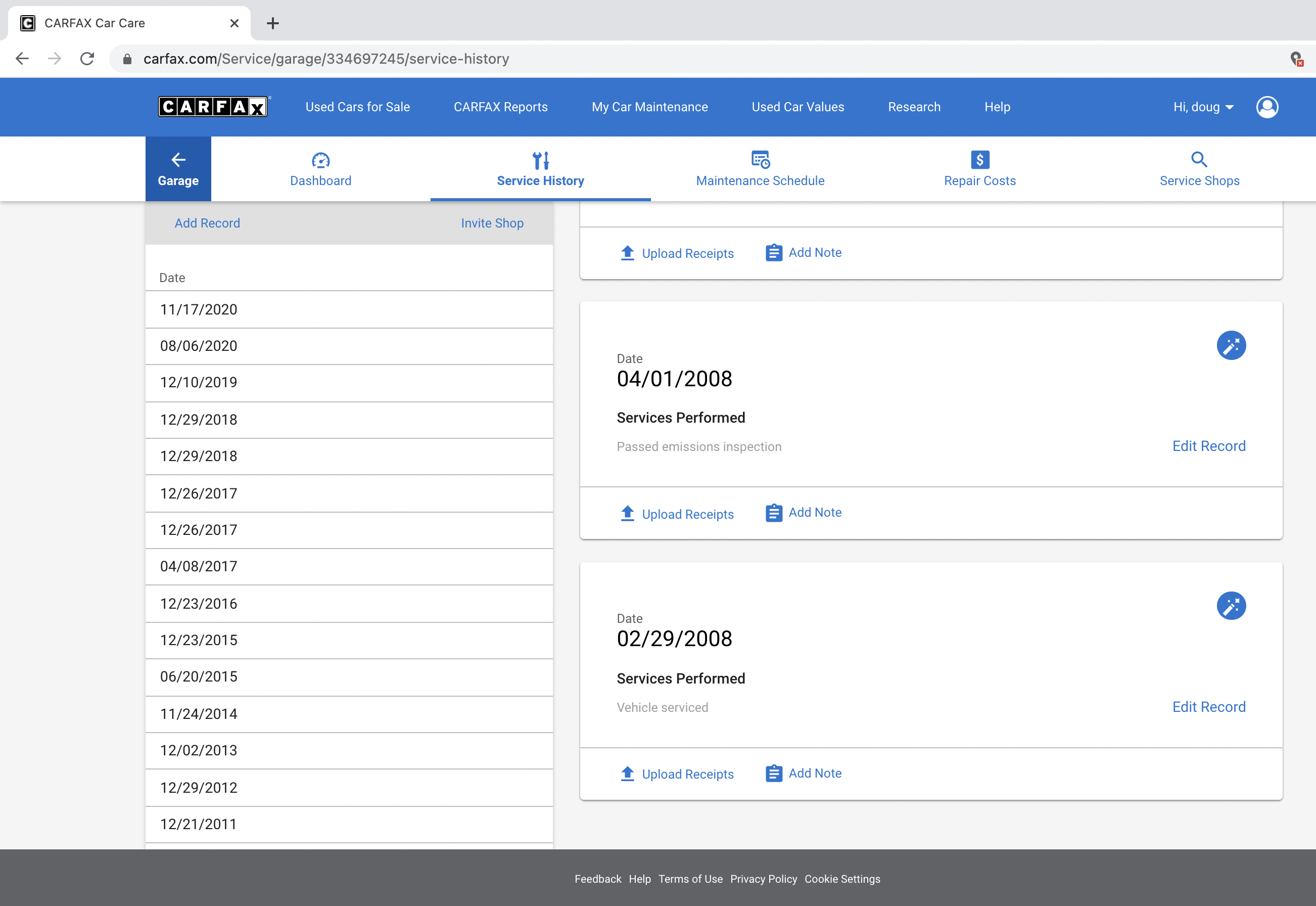Click the magic wand icon on the 02/29/2008 record

[1231, 606]
